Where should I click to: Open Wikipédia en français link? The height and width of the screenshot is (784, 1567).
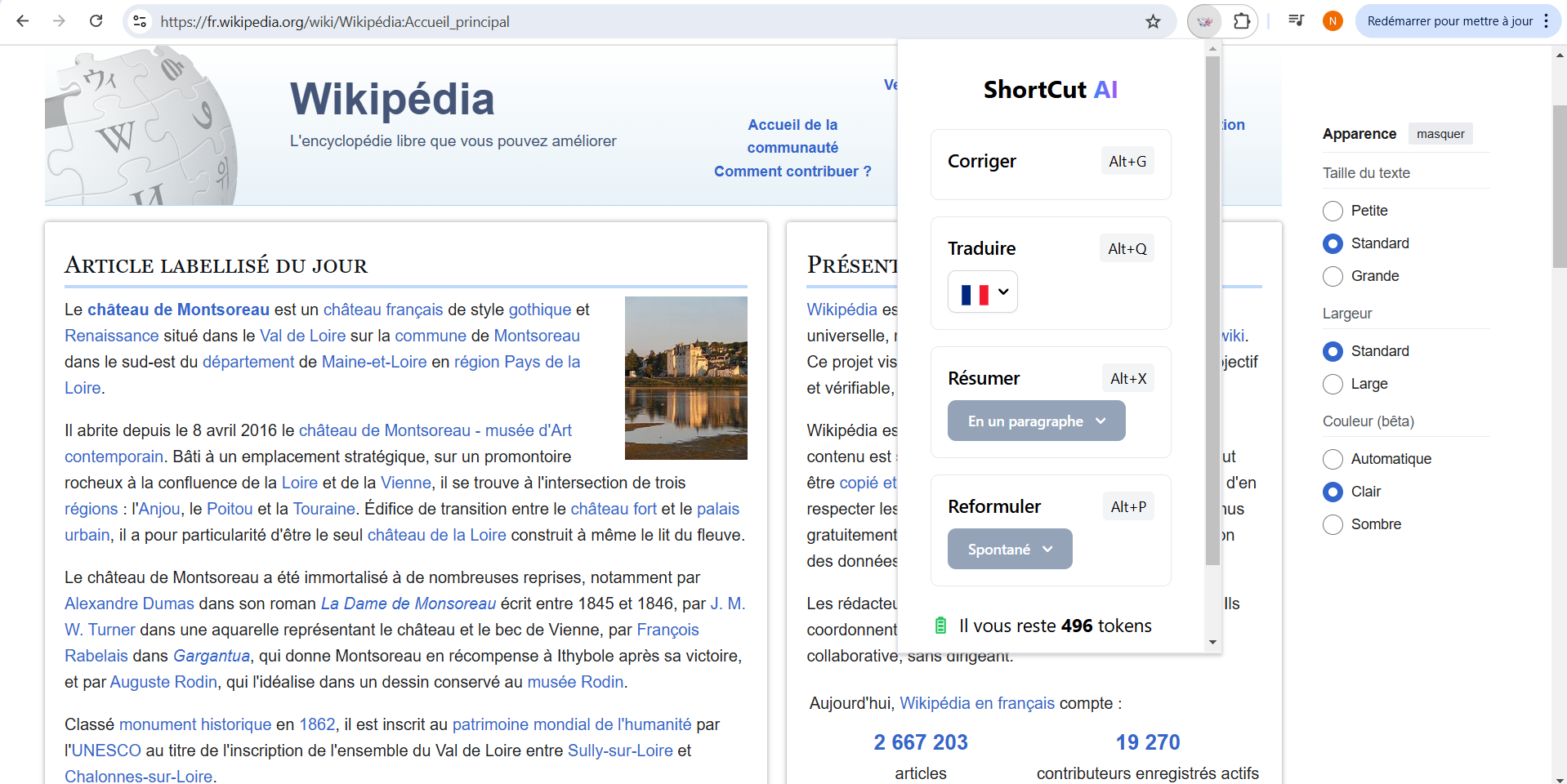(x=977, y=703)
